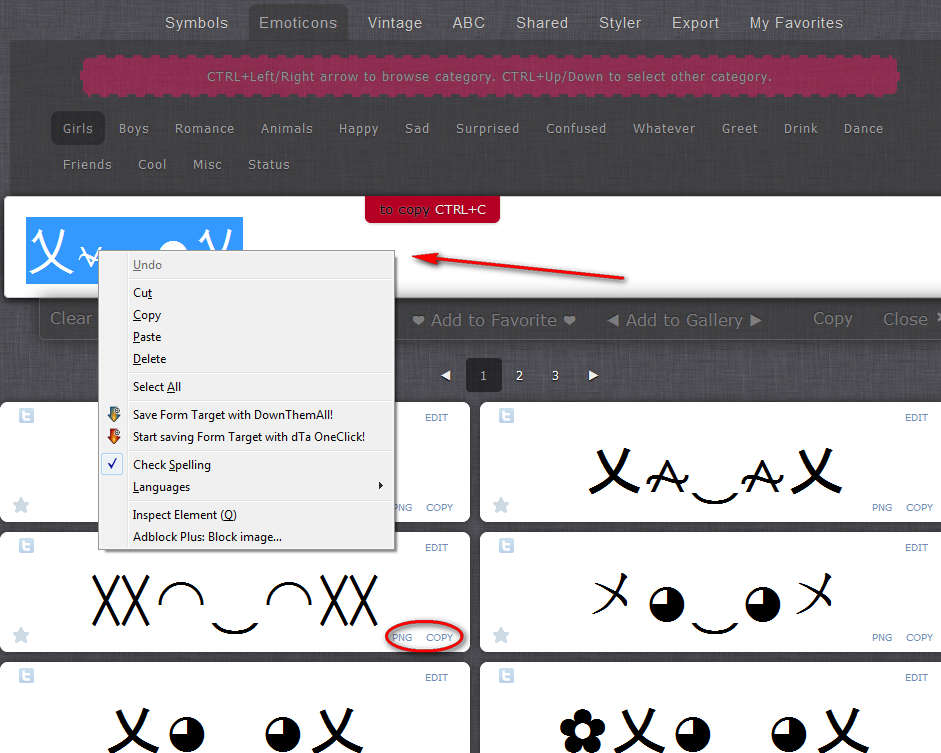Toggle Check Spelling in context menu
Image resolution: width=941 pixels, height=753 pixels.
point(246,464)
